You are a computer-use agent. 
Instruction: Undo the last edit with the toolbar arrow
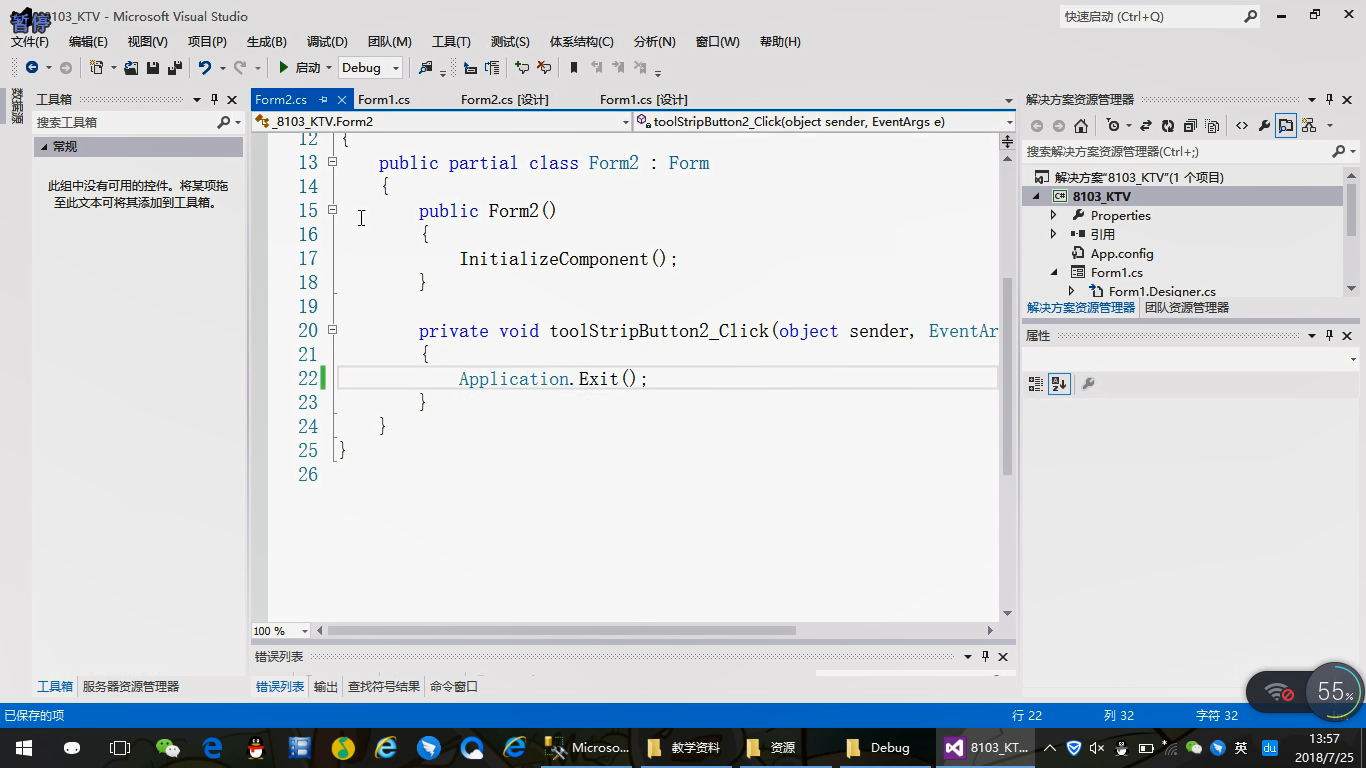coord(205,67)
